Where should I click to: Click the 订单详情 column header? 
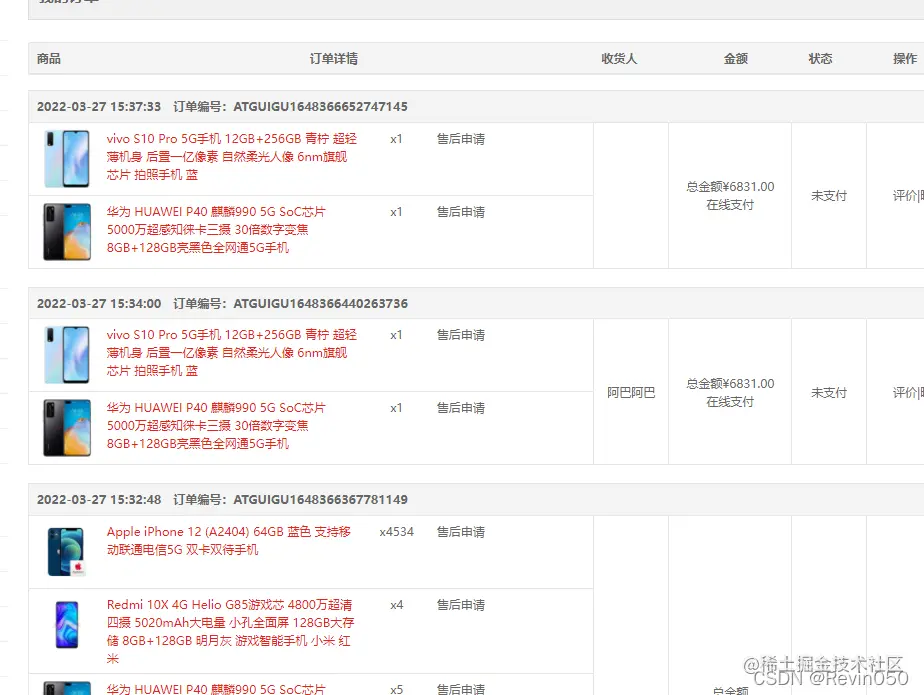[x=334, y=58]
